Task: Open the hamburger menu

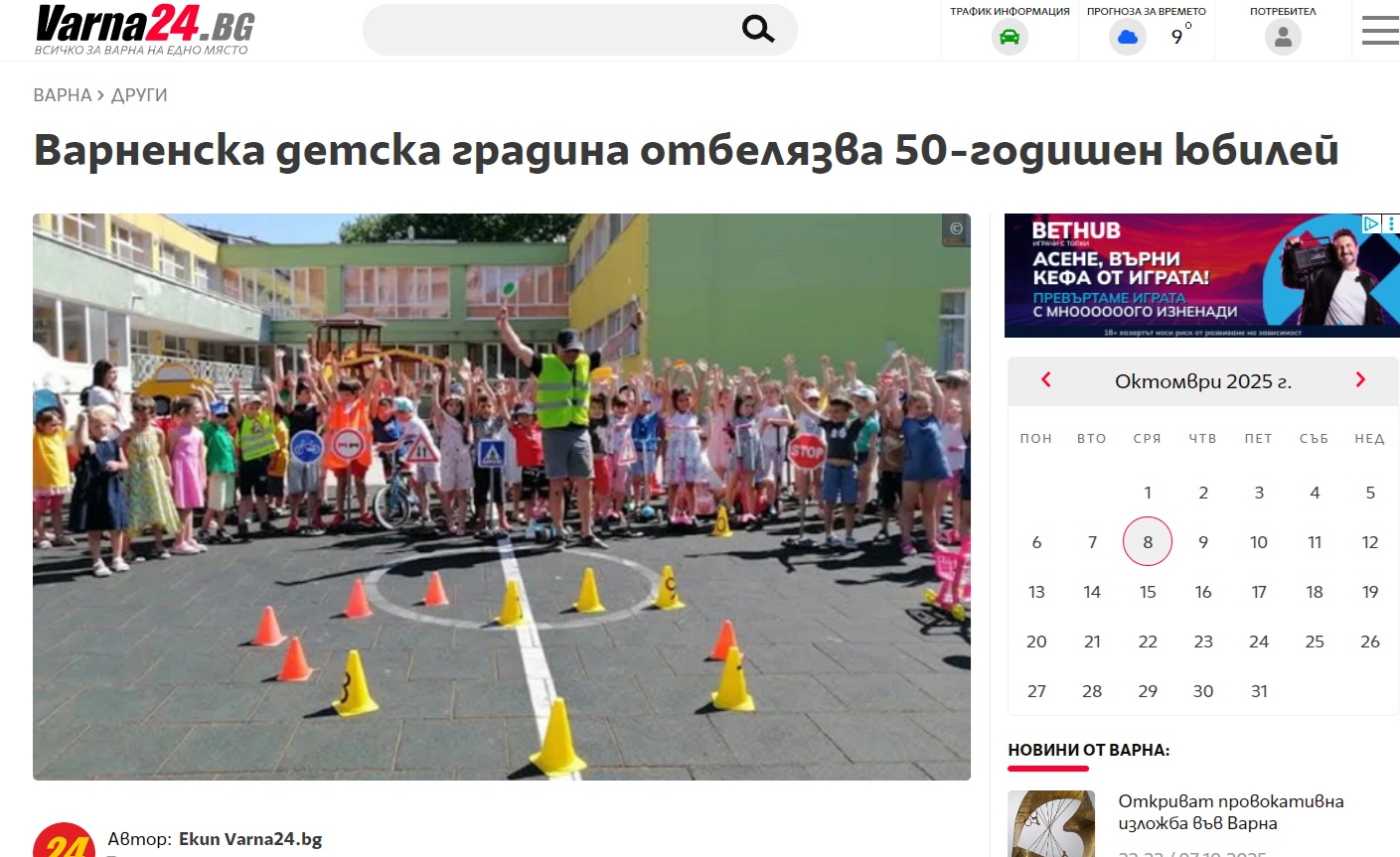Action: 1379,31
